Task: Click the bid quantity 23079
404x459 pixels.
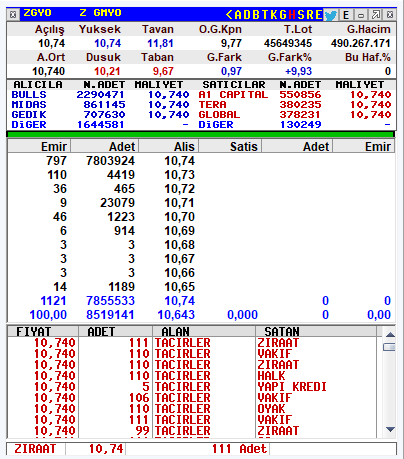Action: click(x=117, y=203)
